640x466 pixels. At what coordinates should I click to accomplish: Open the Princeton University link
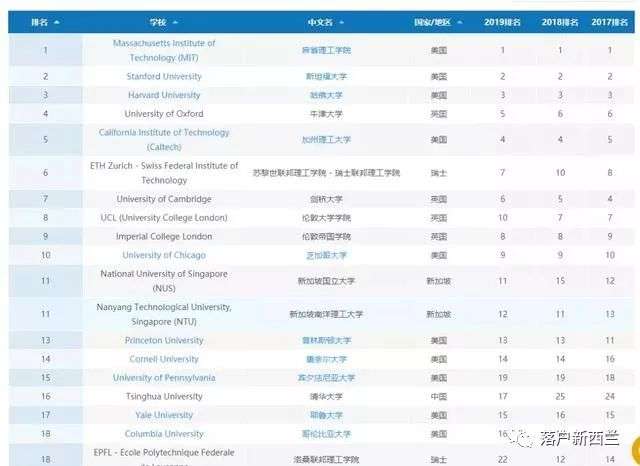[x=164, y=340]
